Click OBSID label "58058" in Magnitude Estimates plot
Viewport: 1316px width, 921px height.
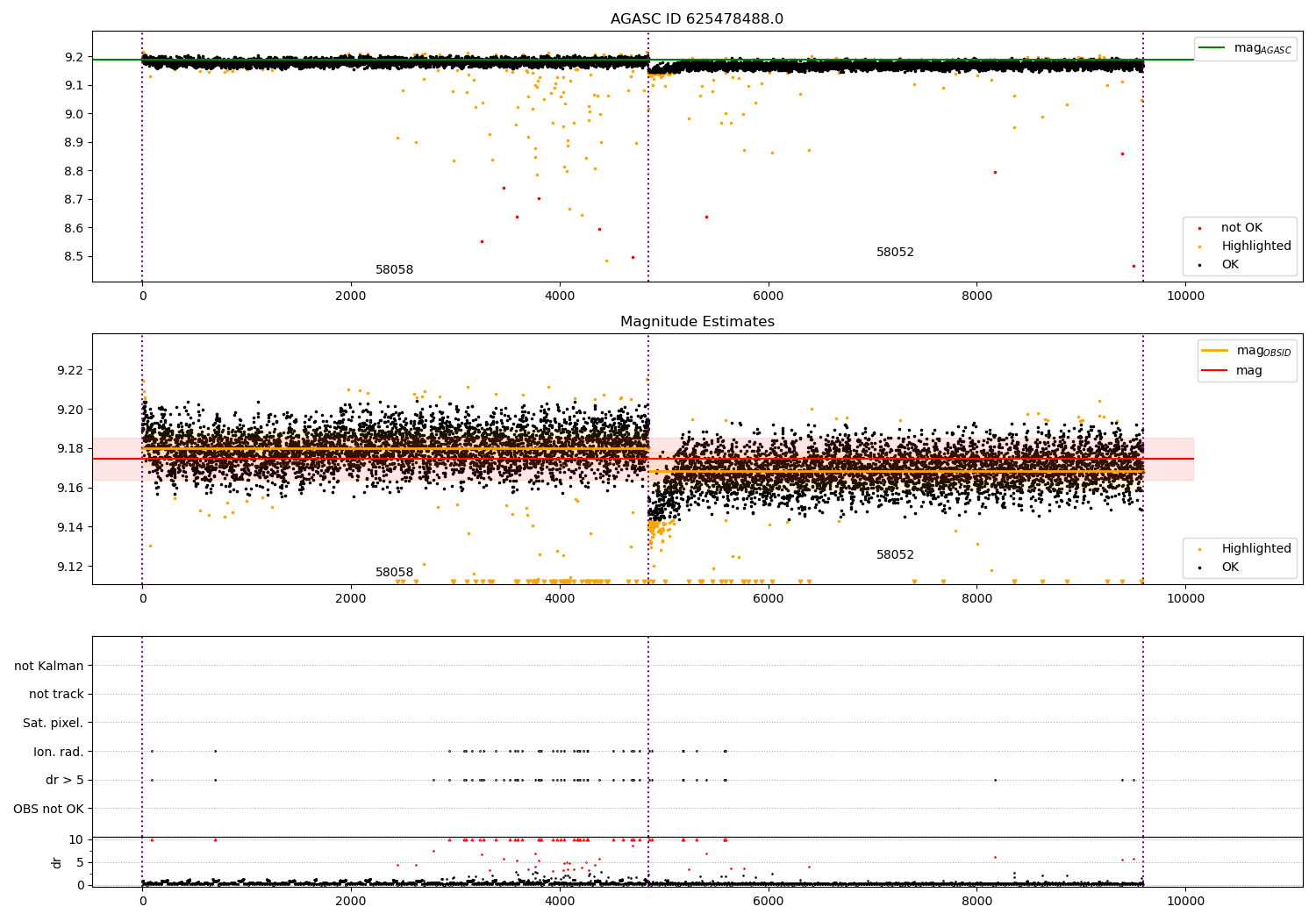point(394,573)
